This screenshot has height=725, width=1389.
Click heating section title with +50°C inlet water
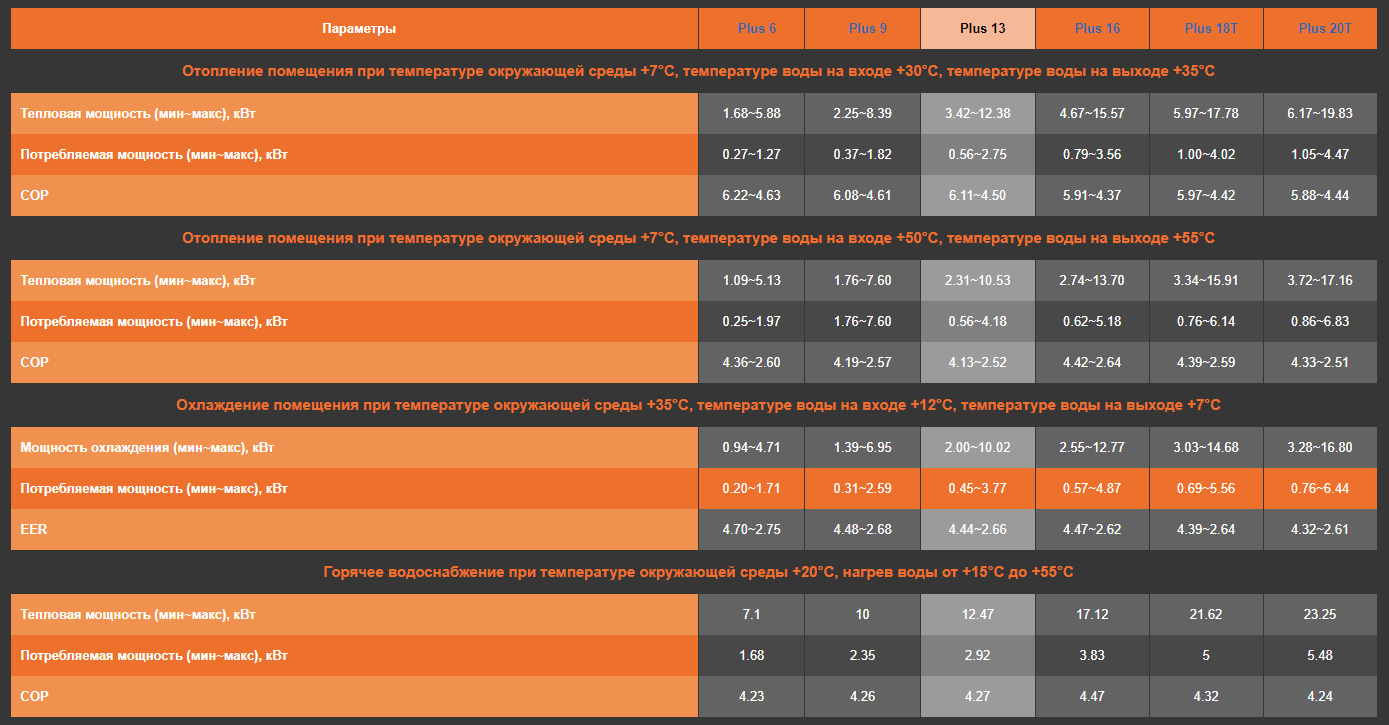pyautogui.click(x=698, y=238)
